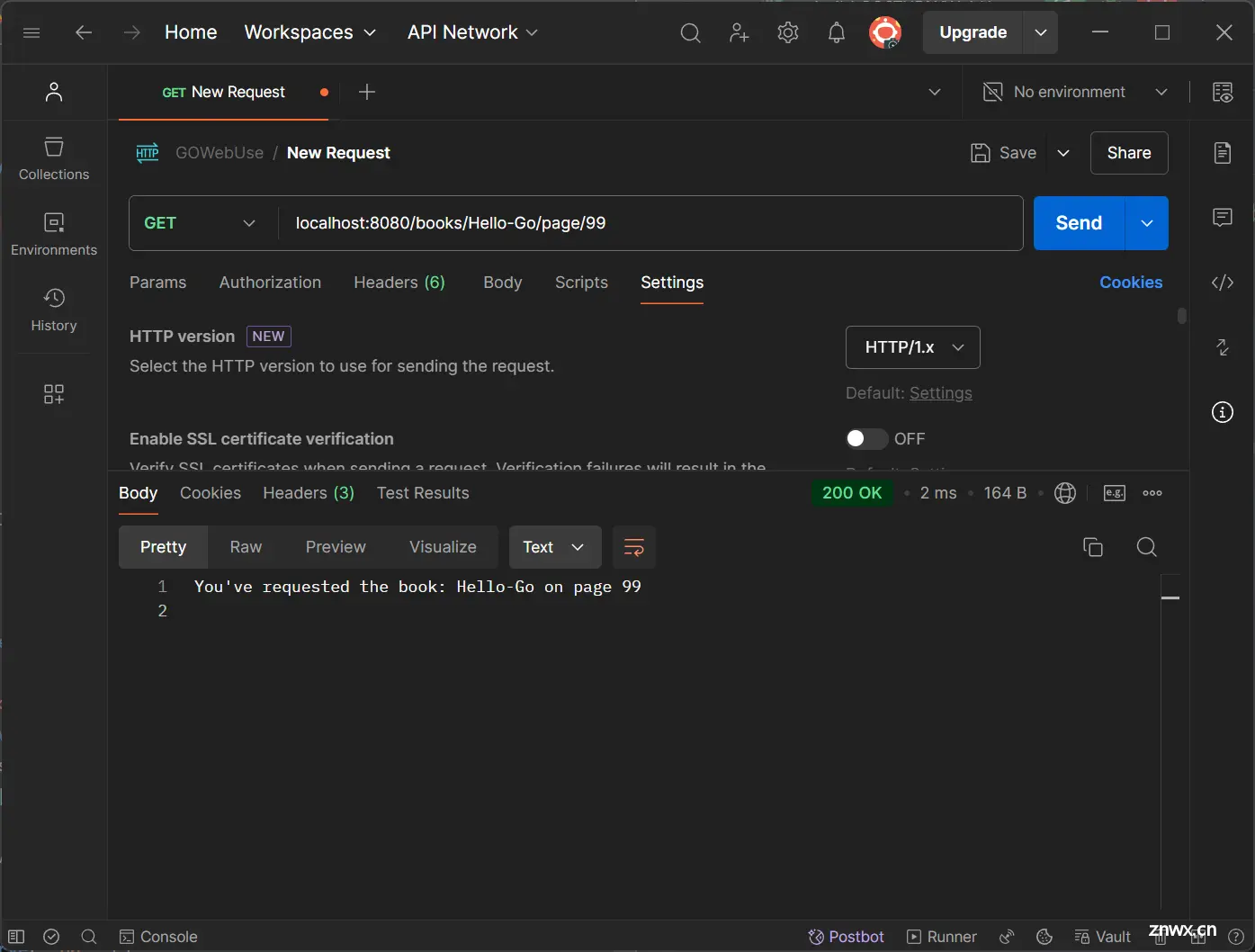The width and height of the screenshot is (1255, 952).
Task: Open the environment quick look icon
Action: (x=1223, y=92)
